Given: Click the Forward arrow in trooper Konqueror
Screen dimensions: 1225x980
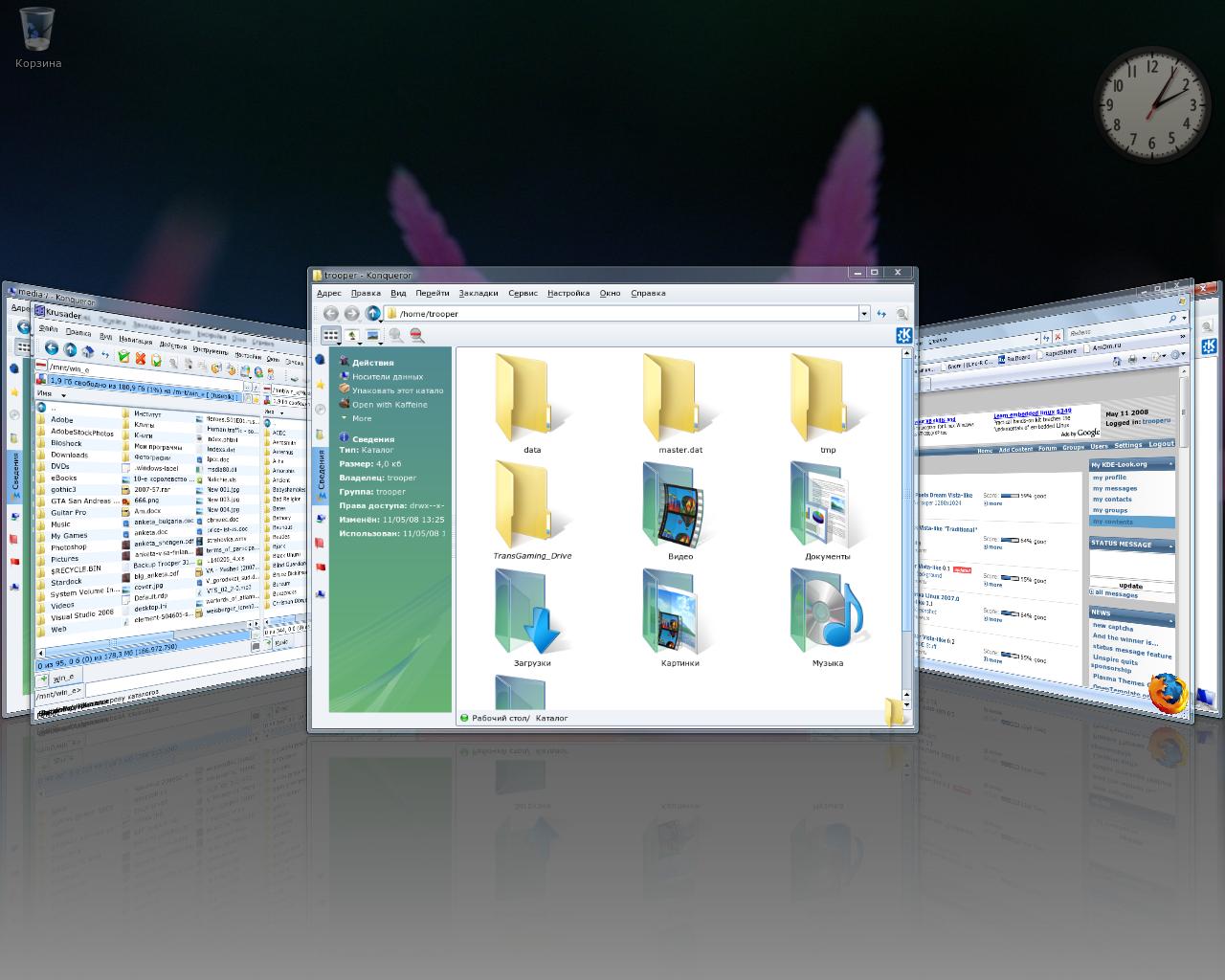Looking at the screenshot, I should pos(351,313).
